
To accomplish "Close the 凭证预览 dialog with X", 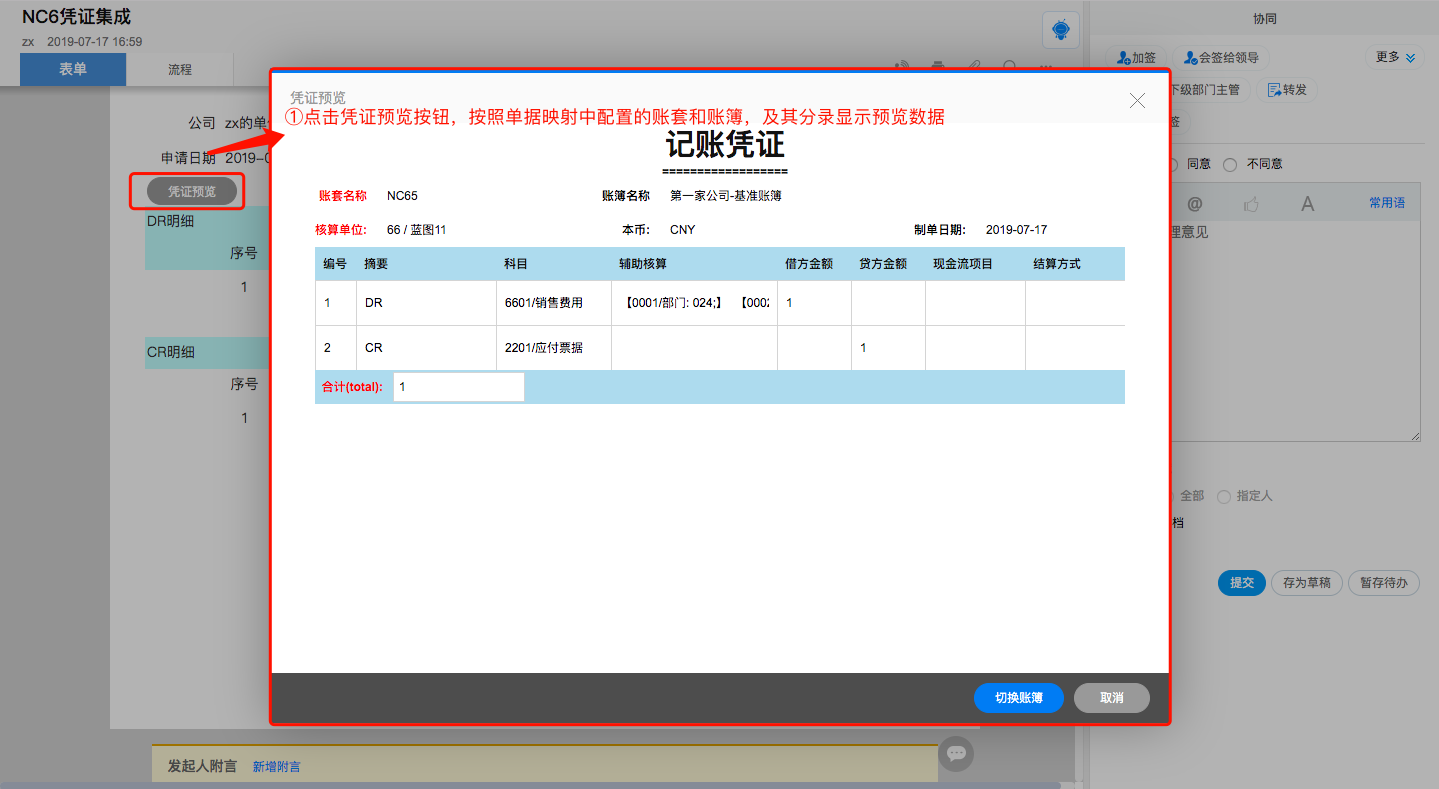I will (1137, 100).
